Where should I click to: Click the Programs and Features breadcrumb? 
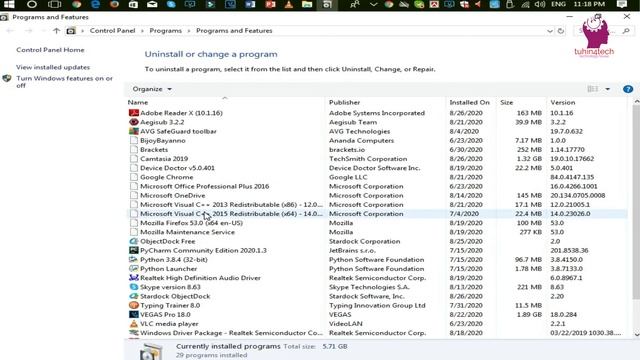(x=234, y=31)
